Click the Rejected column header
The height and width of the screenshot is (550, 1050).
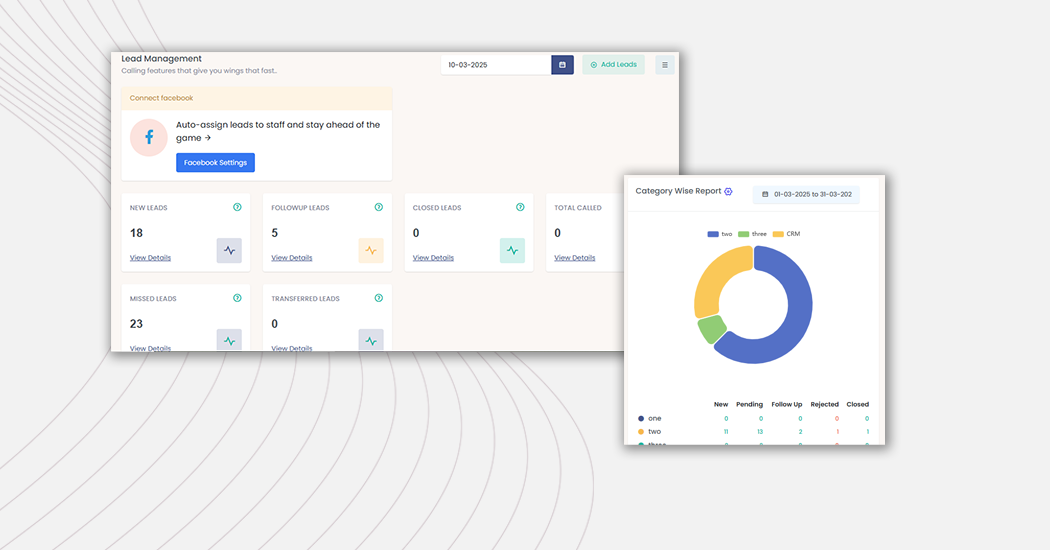(824, 405)
